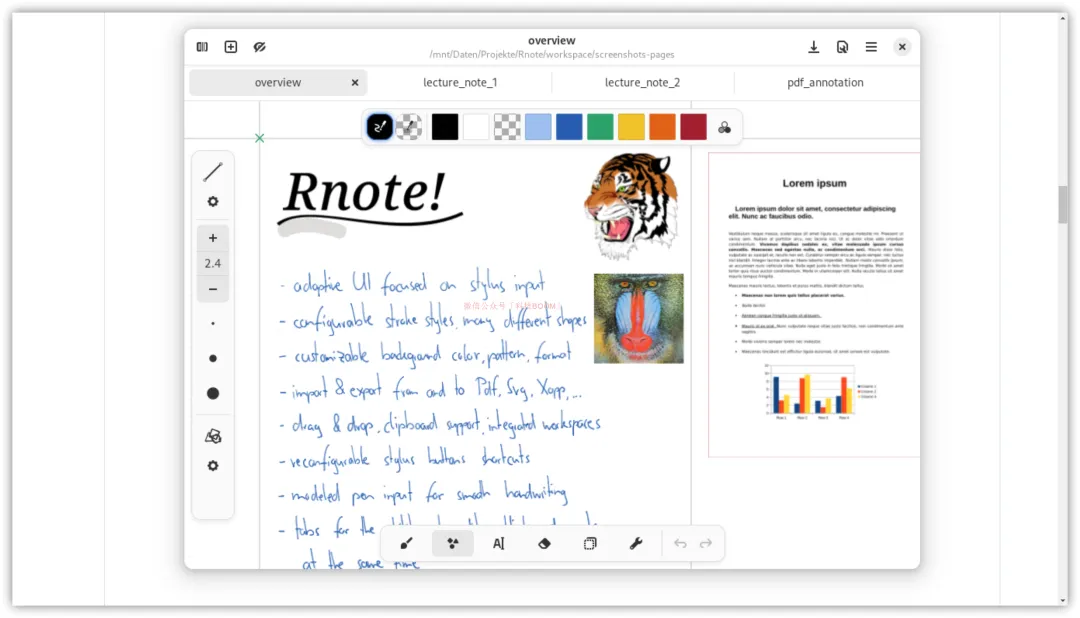Image resolution: width=1080 pixels, height=618 pixels.
Task: Select the fill color toggle
Action: point(409,127)
